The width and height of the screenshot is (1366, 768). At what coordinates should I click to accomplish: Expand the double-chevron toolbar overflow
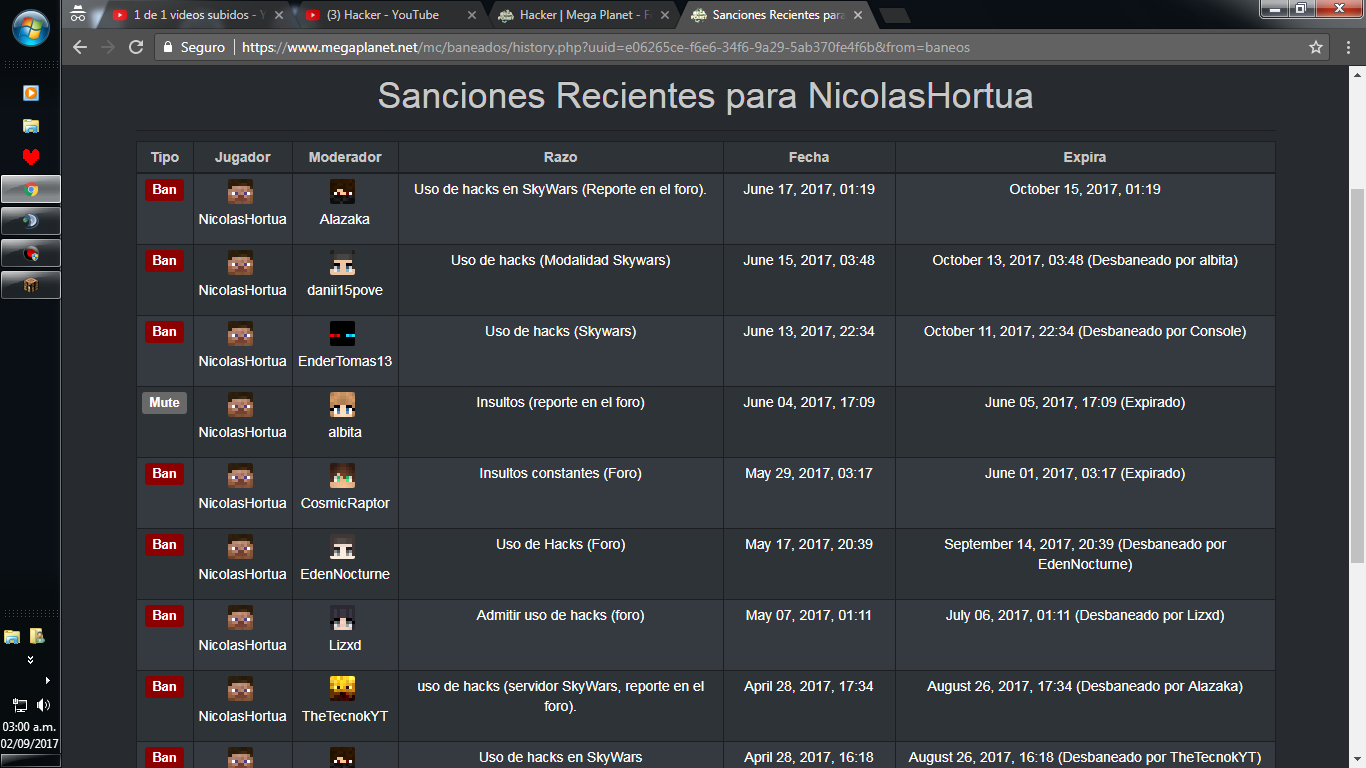31,660
